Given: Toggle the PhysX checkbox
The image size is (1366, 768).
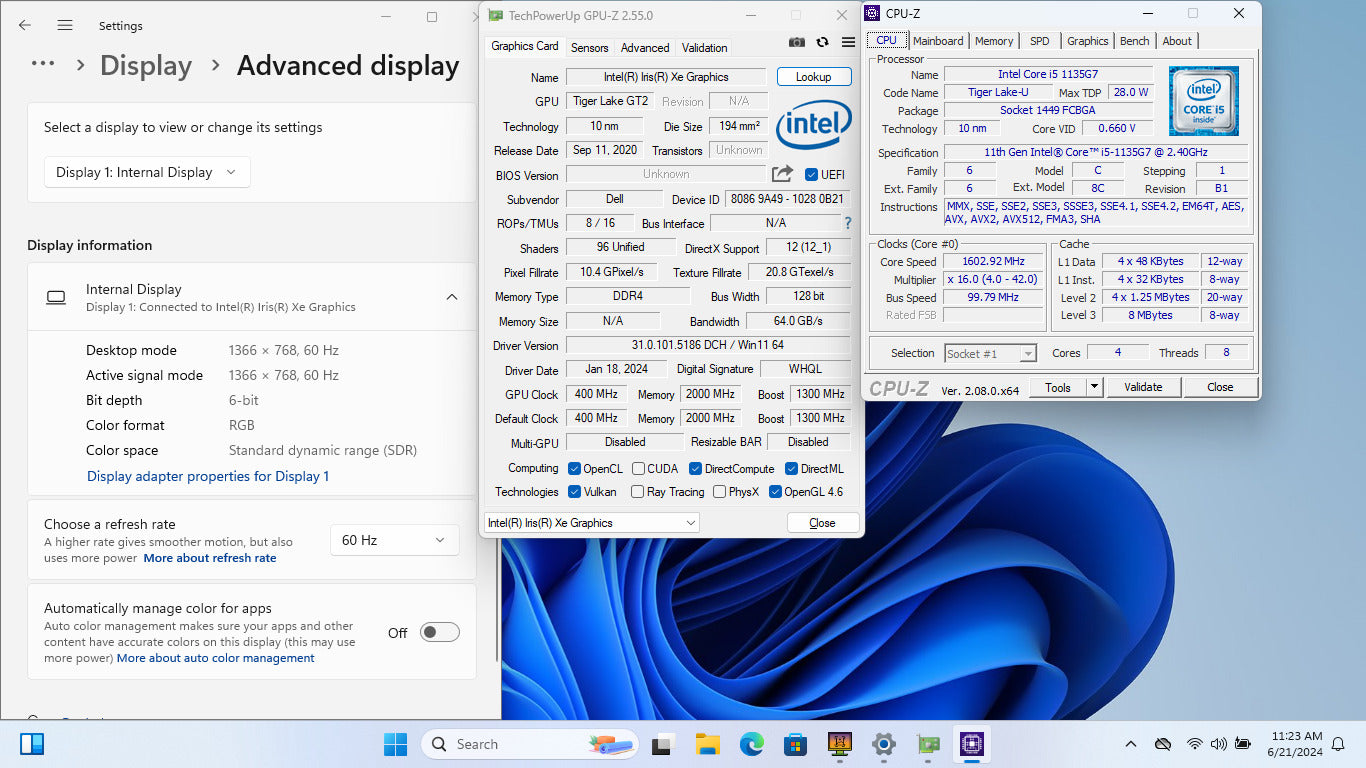Looking at the screenshot, I should (718, 492).
